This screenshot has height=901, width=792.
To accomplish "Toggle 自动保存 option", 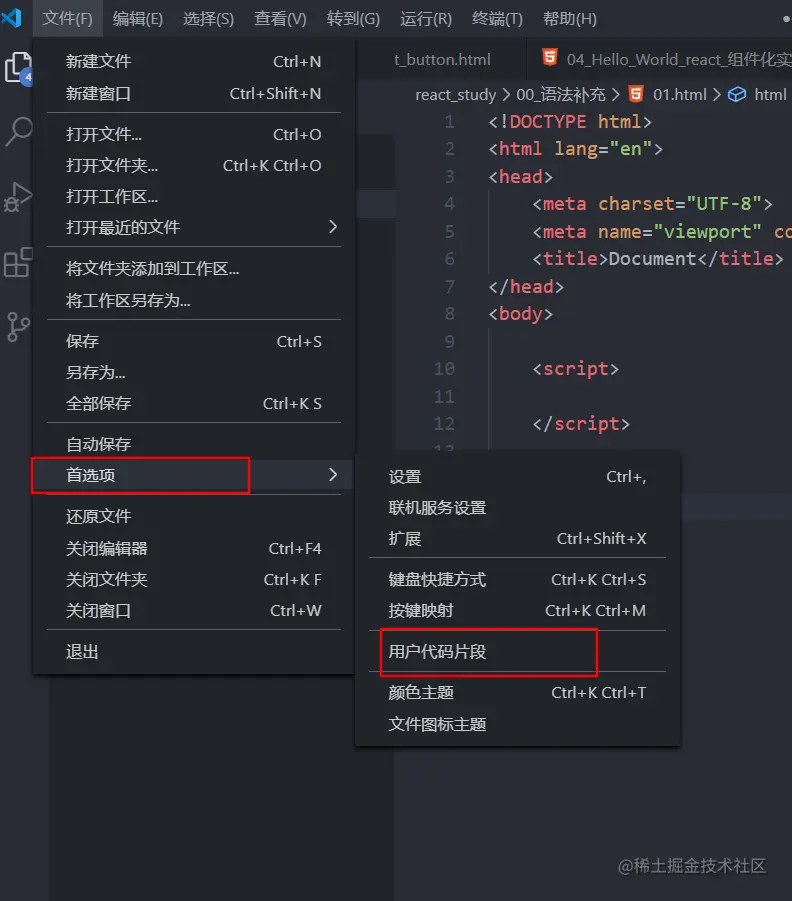I will [x=194, y=444].
